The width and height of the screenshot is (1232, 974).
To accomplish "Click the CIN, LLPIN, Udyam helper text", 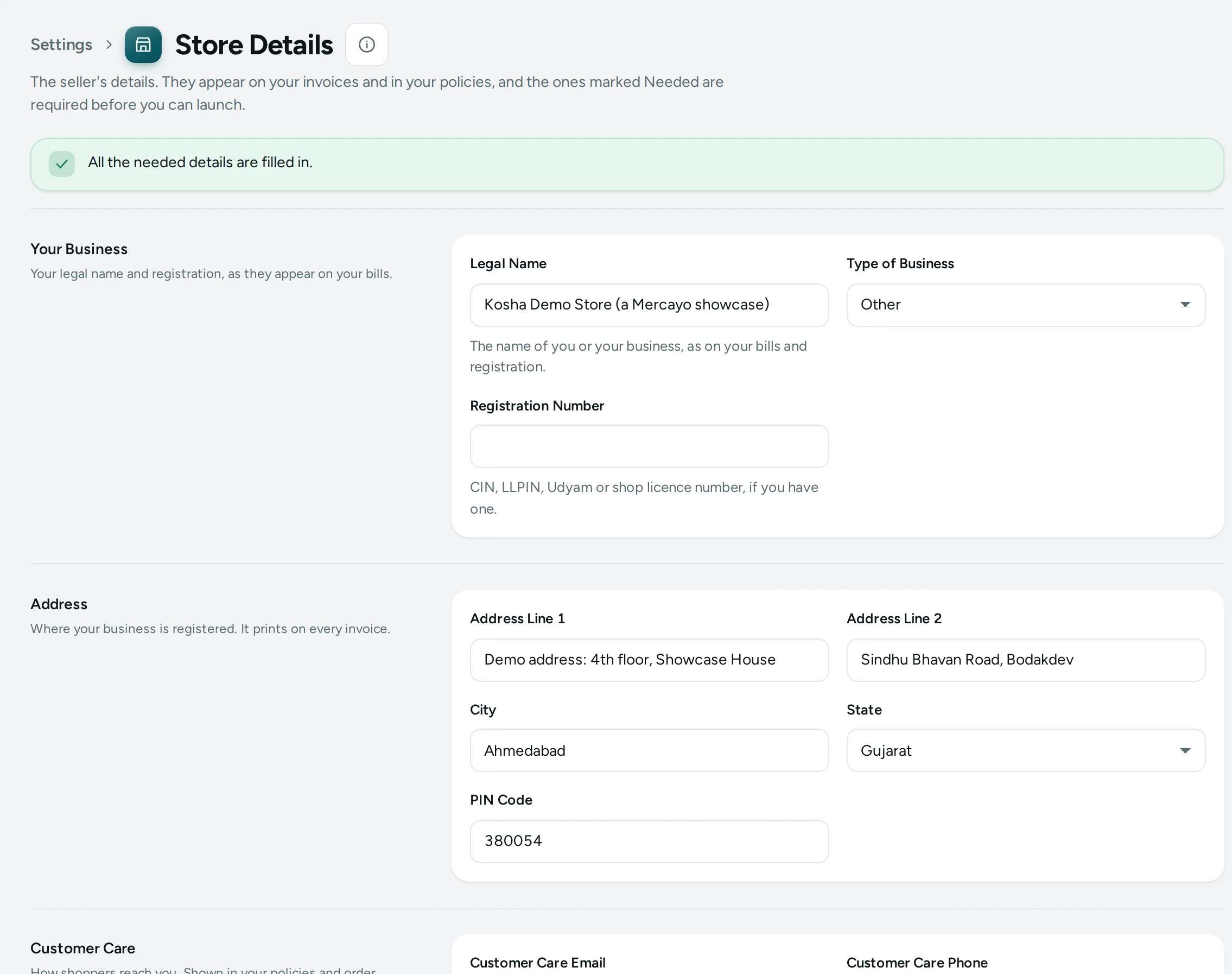I will pyautogui.click(x=644, y=498).
